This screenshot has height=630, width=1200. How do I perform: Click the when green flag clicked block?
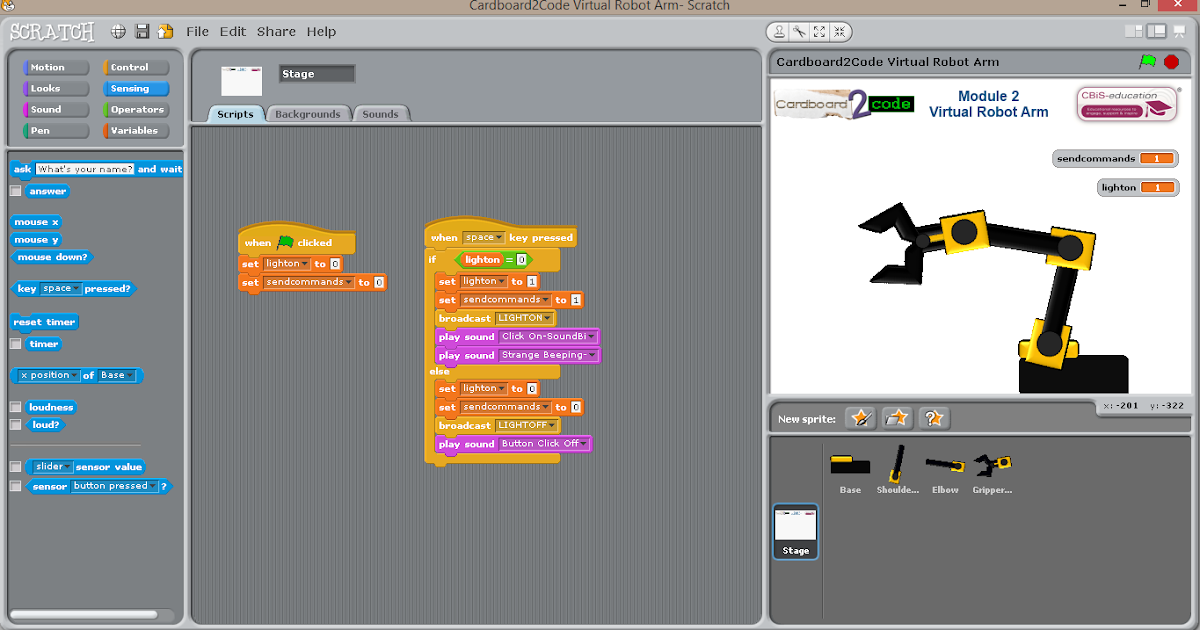click(296, 239)
